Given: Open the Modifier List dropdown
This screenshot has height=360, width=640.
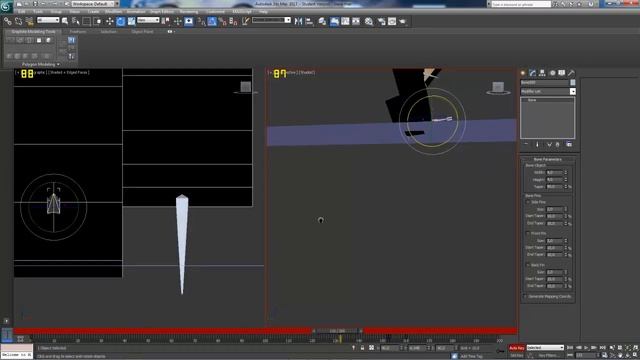Looking at the screenshot, I should (548, 91).
